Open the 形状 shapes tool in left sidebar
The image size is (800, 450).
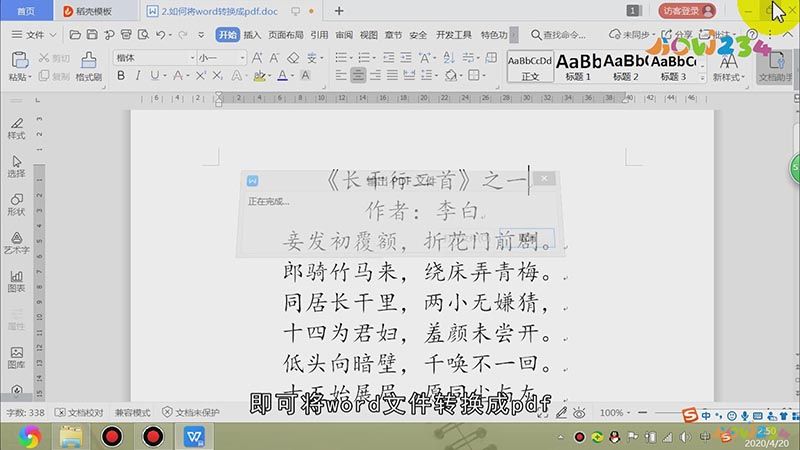coord(16,205)
